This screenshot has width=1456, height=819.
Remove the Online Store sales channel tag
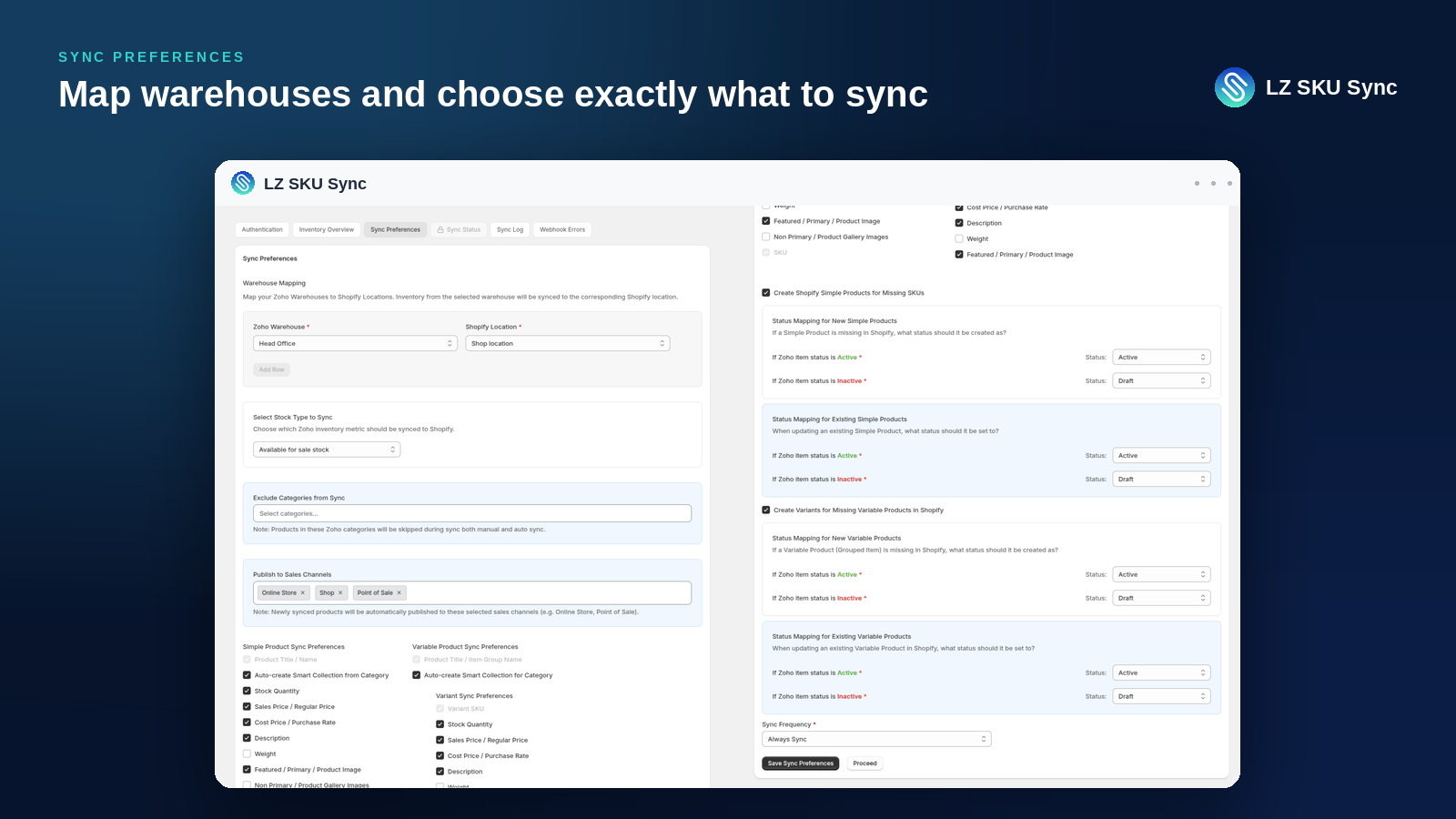pyautogui.click(x=303, y=592)
